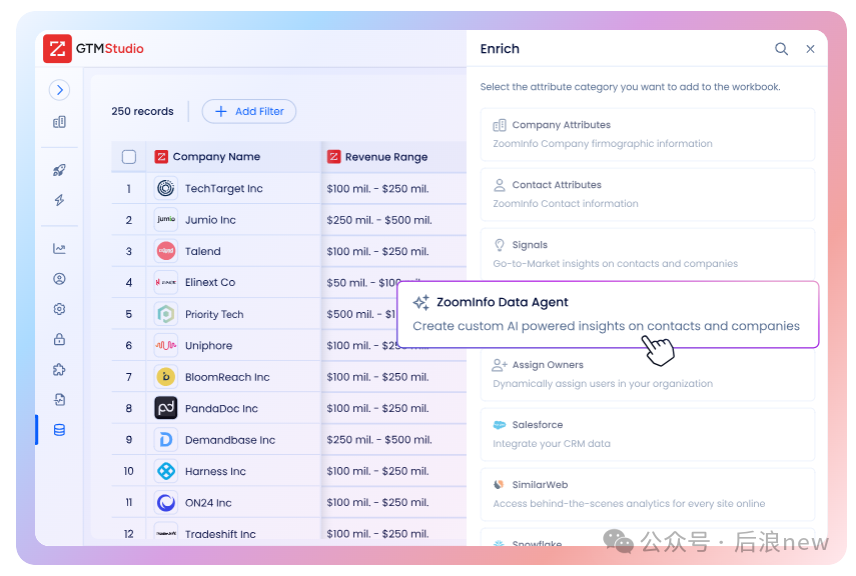The height and width of the screenshot is (576, 856).
Task: Select the Contact Attributes category
Action: 647,194
